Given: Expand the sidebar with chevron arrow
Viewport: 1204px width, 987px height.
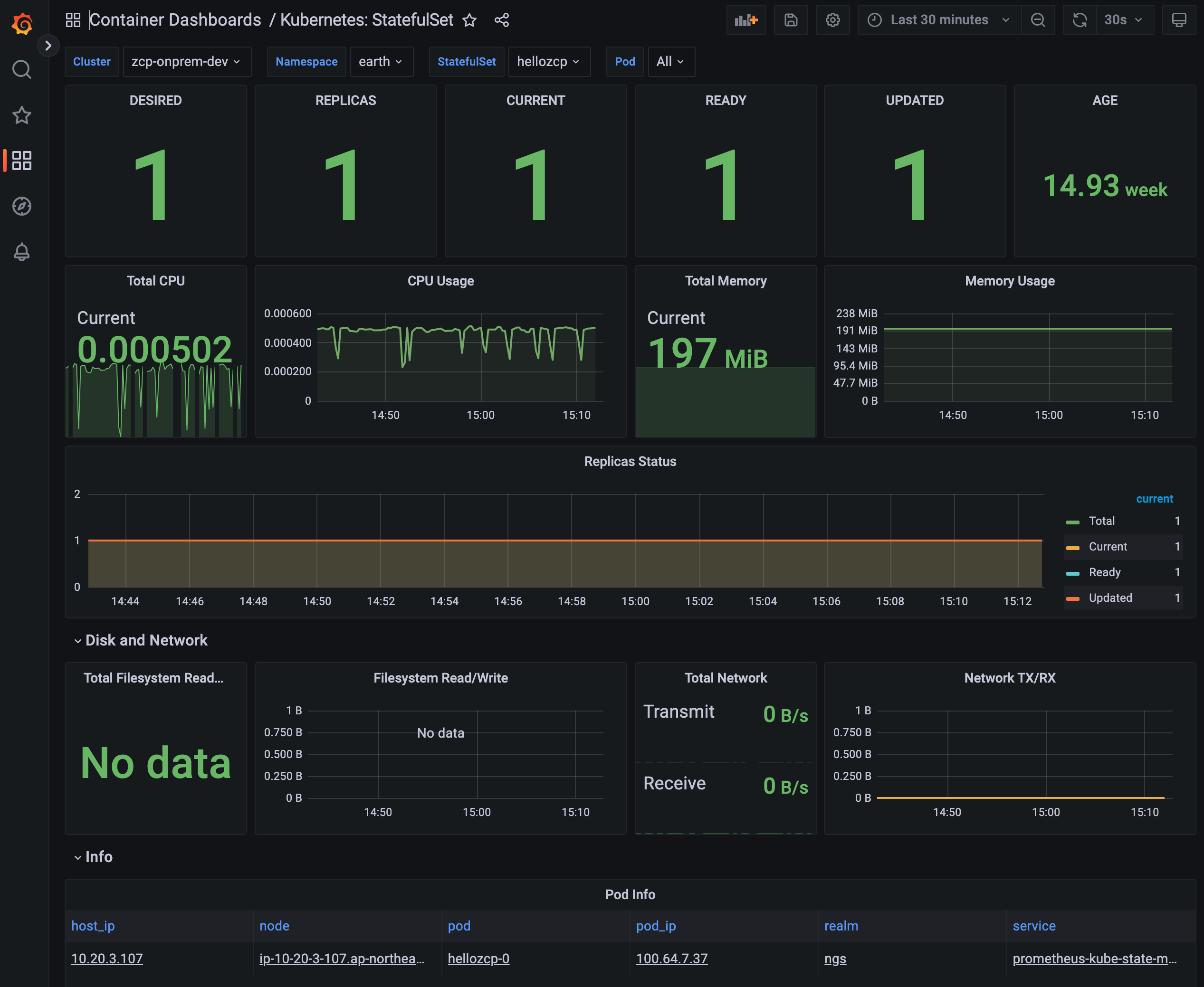Looking at the screenshot, I should pyautogui.click(x=48, y=46).
